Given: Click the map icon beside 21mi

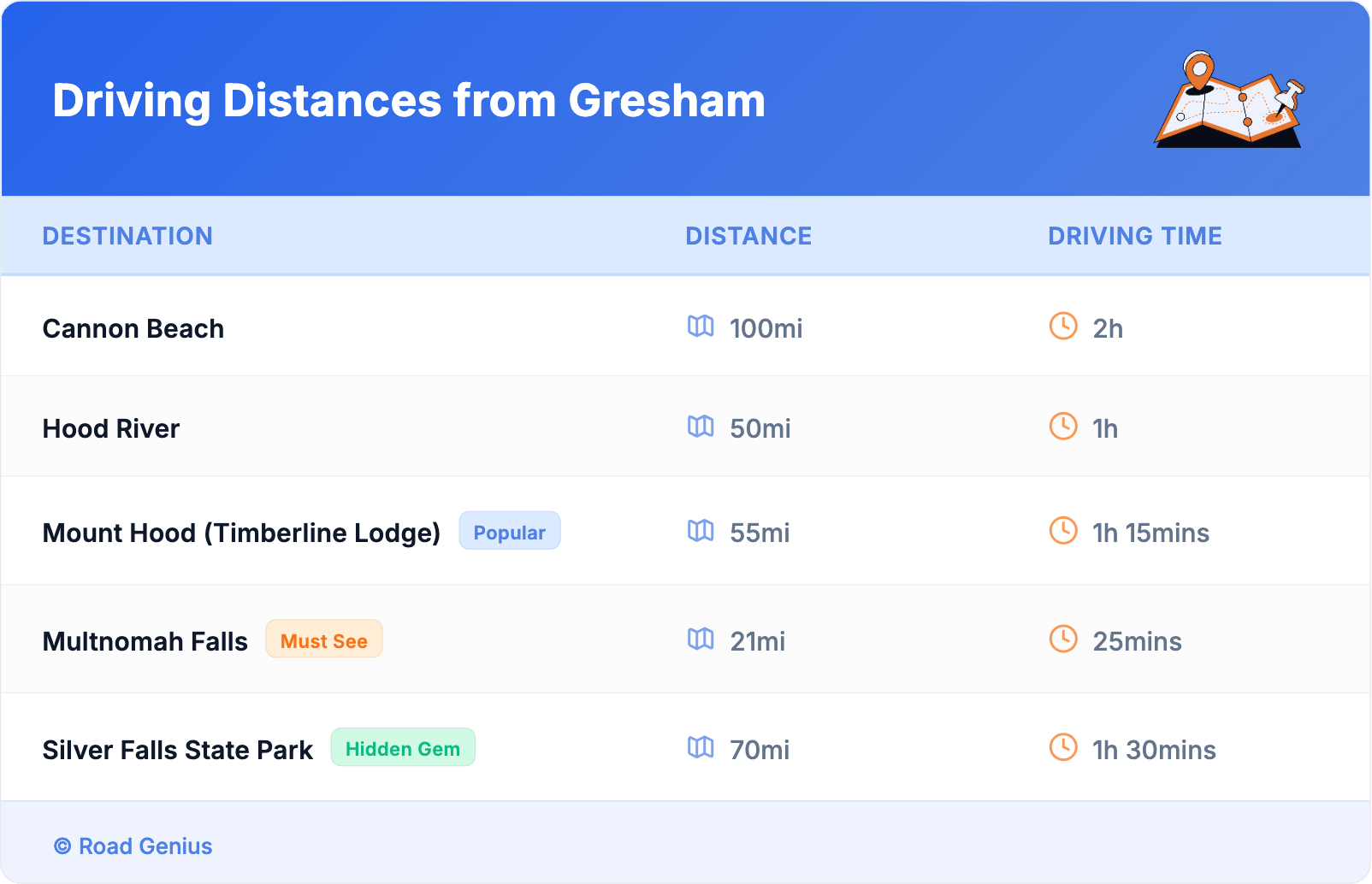Looking at the screenshot, I should tap(701, 639).
